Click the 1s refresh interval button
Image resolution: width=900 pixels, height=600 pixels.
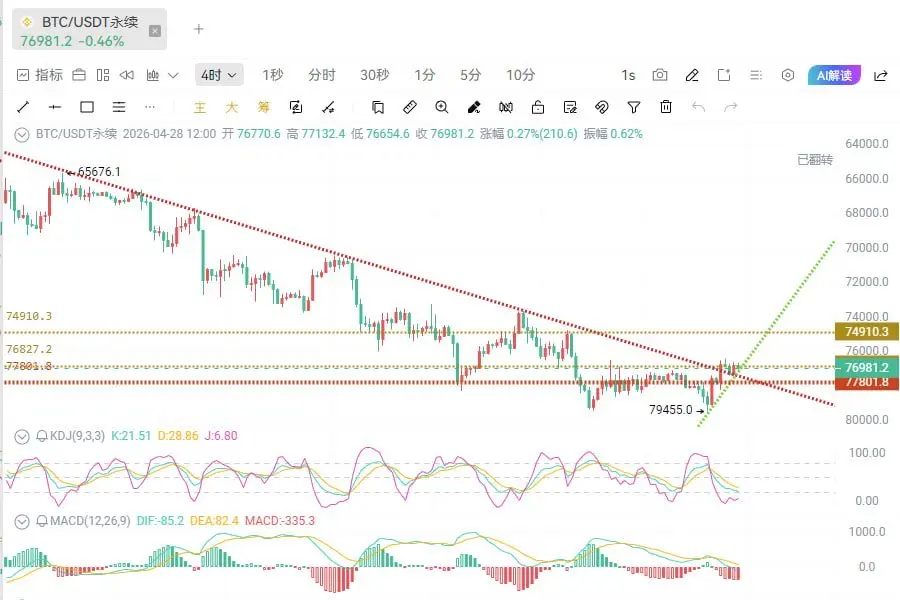pos(629,75)
